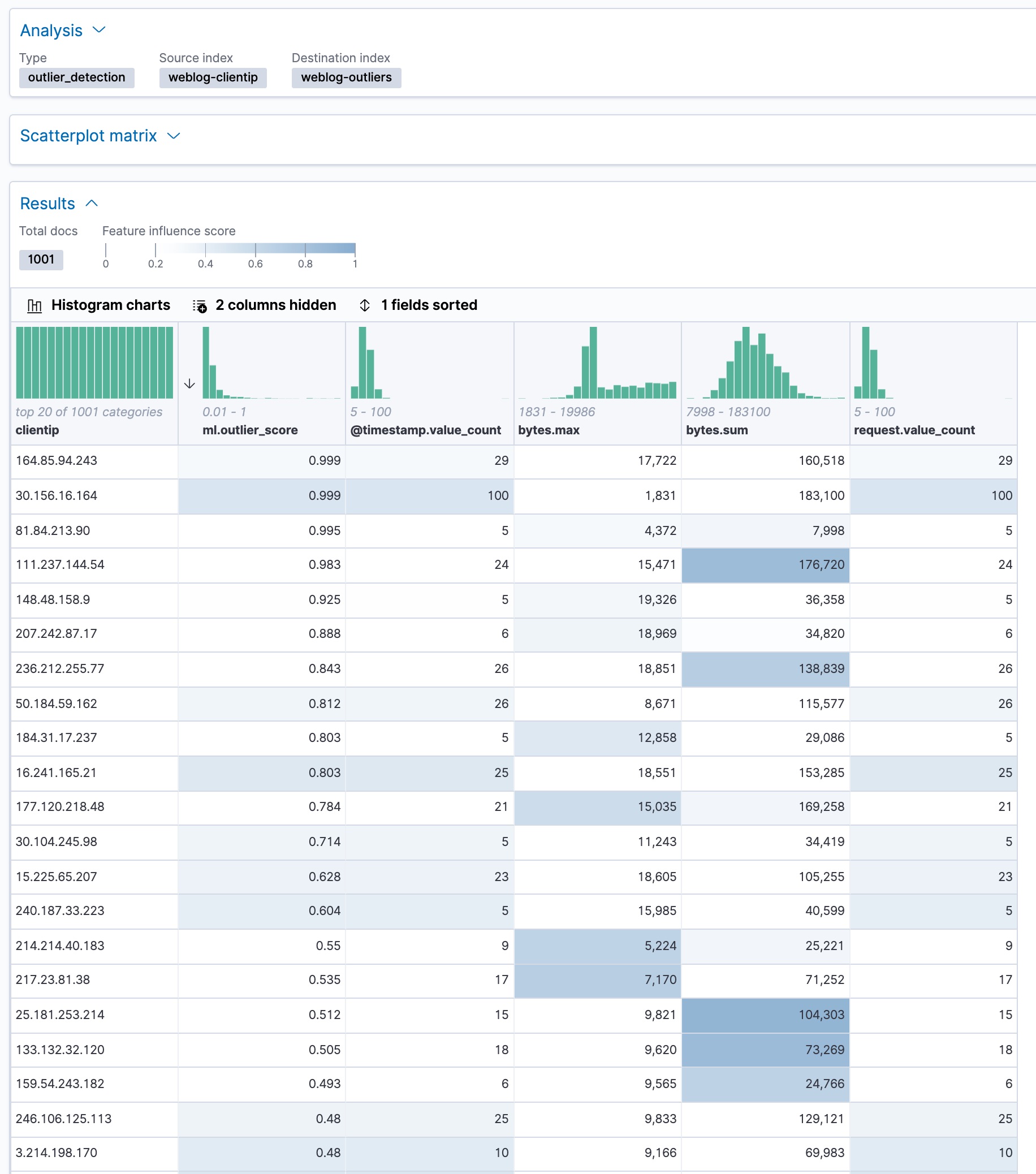The height and width of the screenshot is (1174, 1036).
Task: Click the outlier_detection type badge
Action: pos(76,77)
